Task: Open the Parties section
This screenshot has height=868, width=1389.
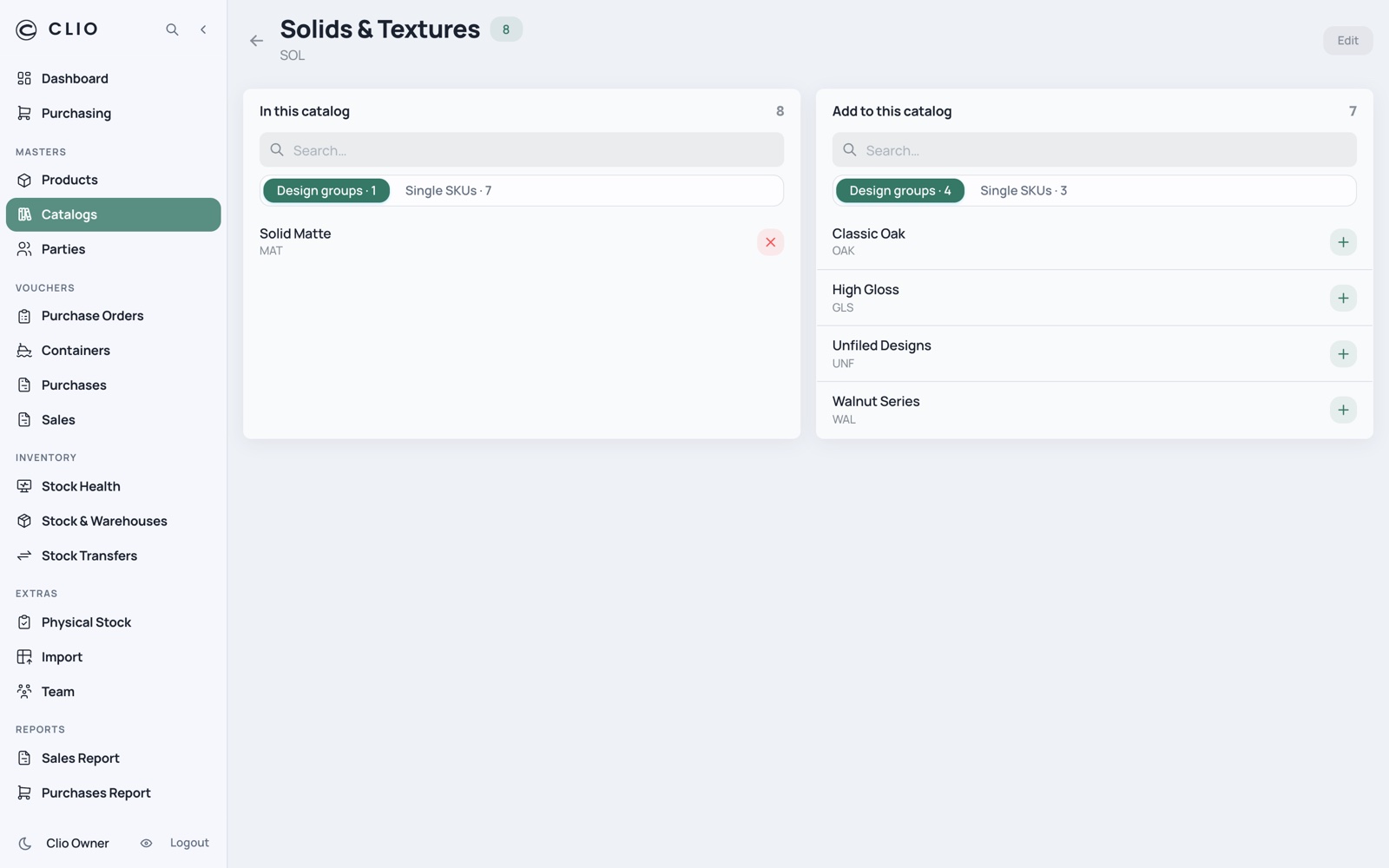Action: pos(114,249)
